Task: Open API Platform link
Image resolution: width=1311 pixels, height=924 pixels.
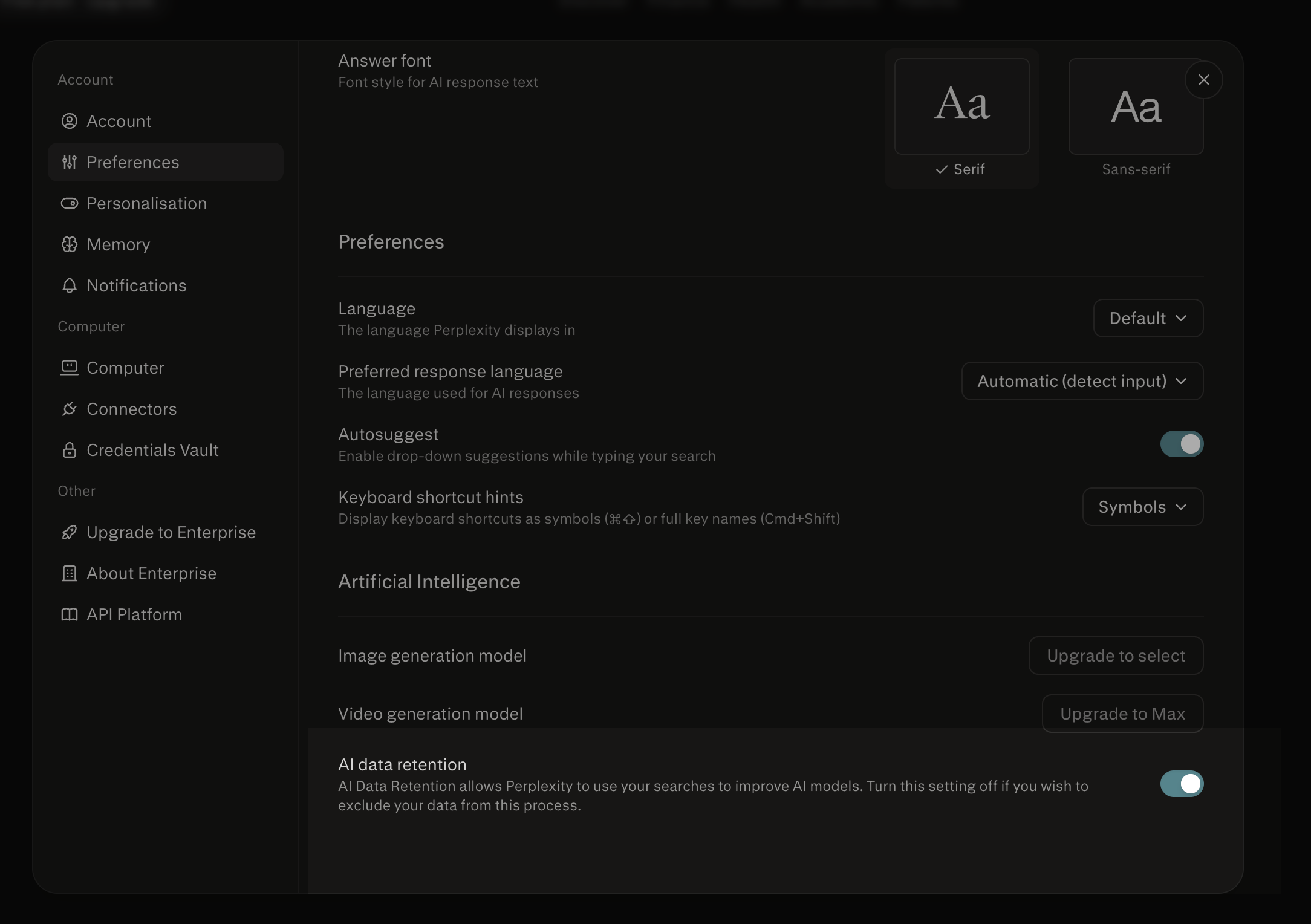Action: tap(166, 614)
